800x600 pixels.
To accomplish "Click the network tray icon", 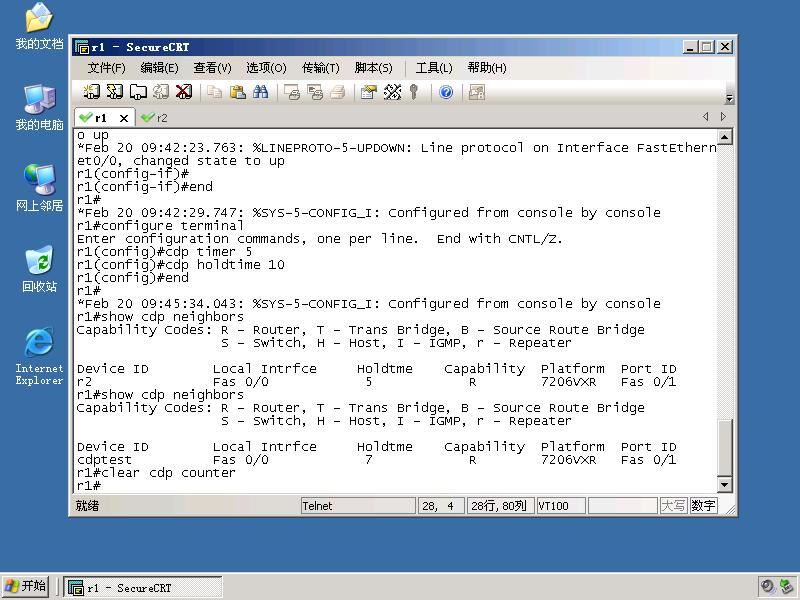I will (787, 587).
